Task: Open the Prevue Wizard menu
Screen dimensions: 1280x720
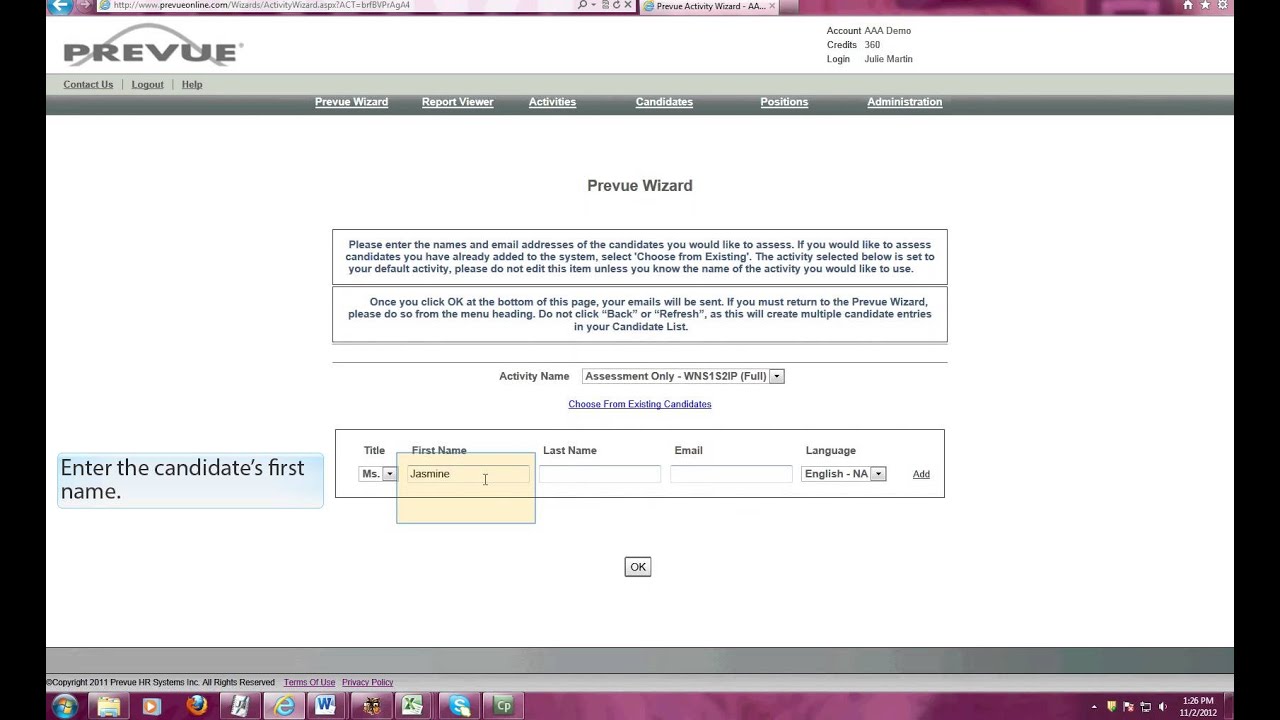Action: click(351, 102)
